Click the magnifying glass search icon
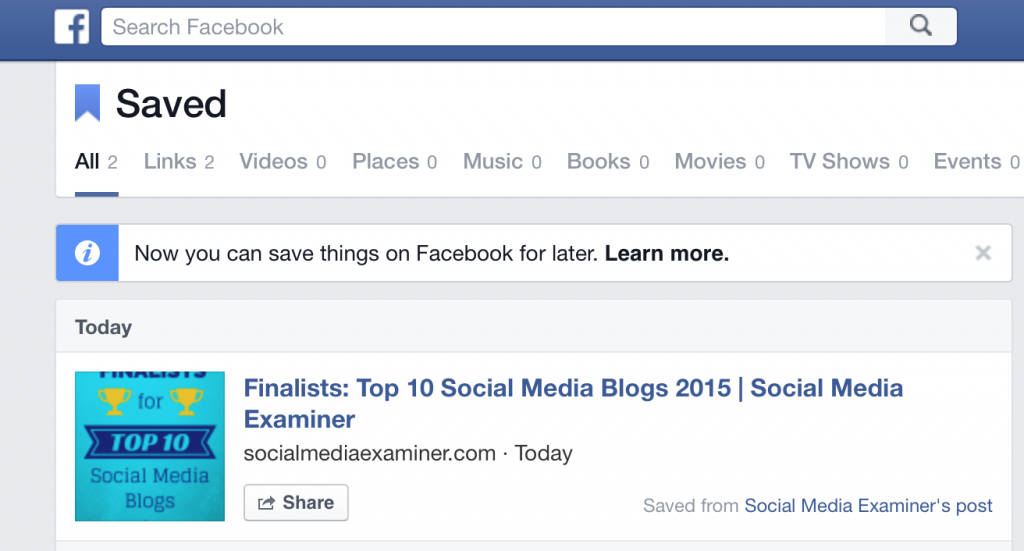The width and height of the screenshot is (1024, 551). pos(920,26)
